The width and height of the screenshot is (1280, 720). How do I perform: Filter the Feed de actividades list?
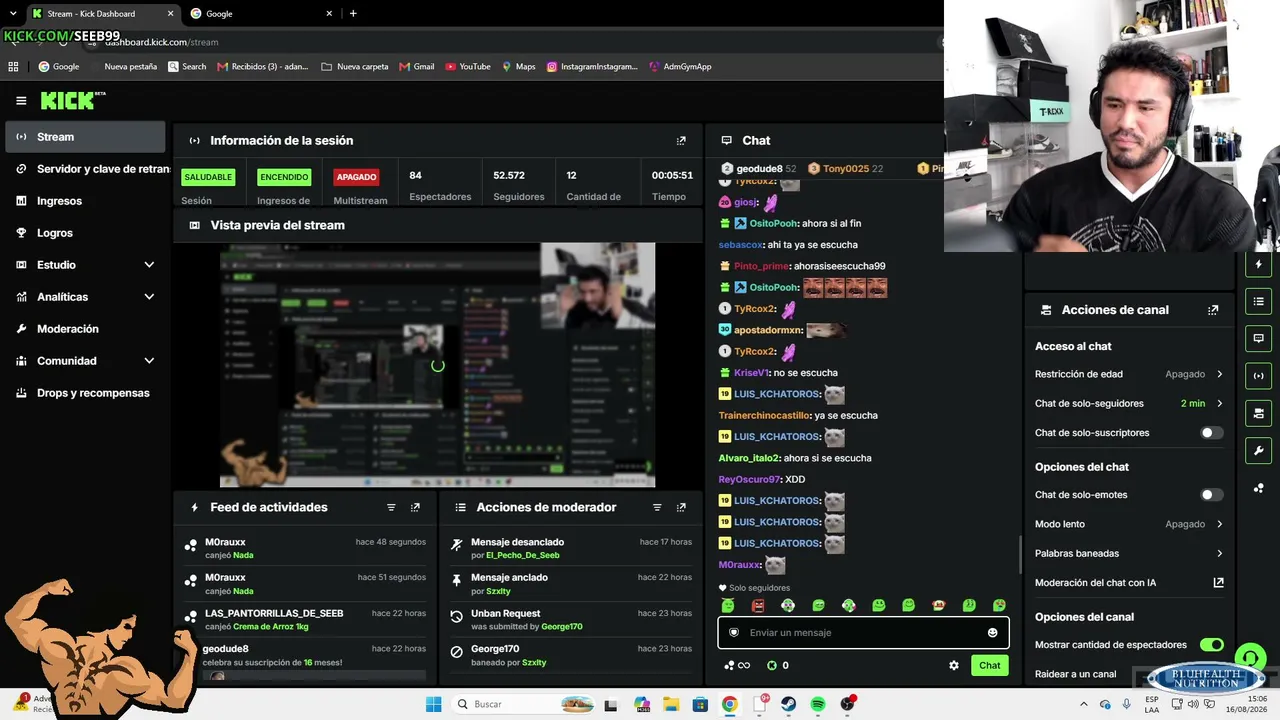click(x=391, y=508)
